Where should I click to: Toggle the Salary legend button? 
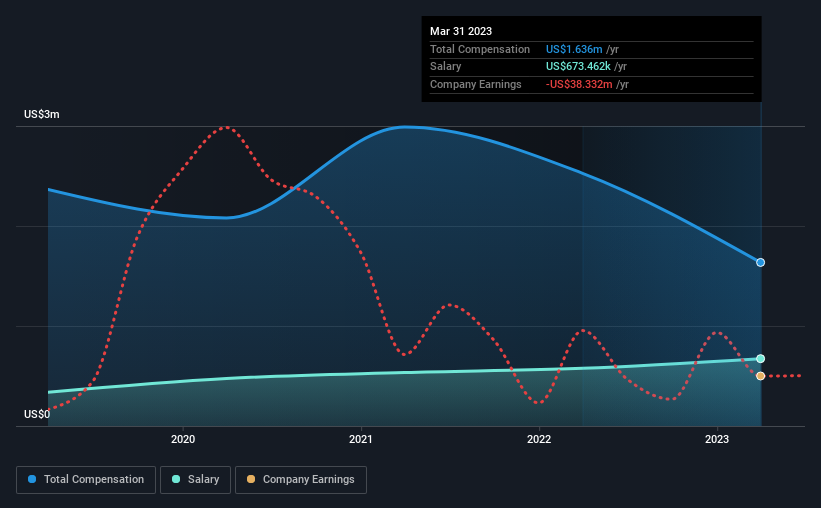click(x=195, y=480)
